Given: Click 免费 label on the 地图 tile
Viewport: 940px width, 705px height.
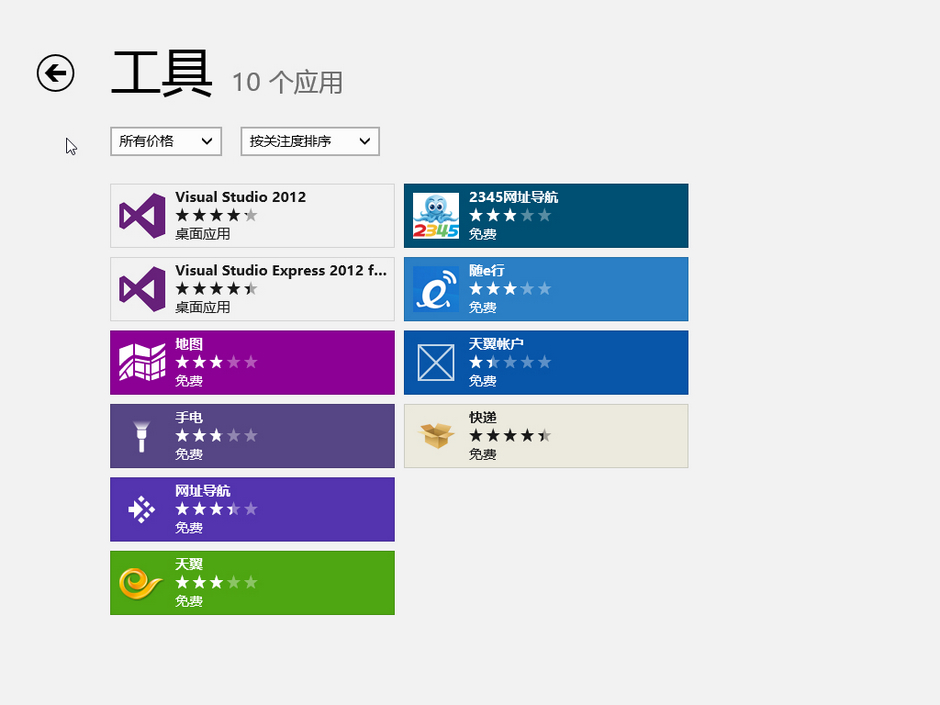Looking at the screenshot, I should 189,381.
